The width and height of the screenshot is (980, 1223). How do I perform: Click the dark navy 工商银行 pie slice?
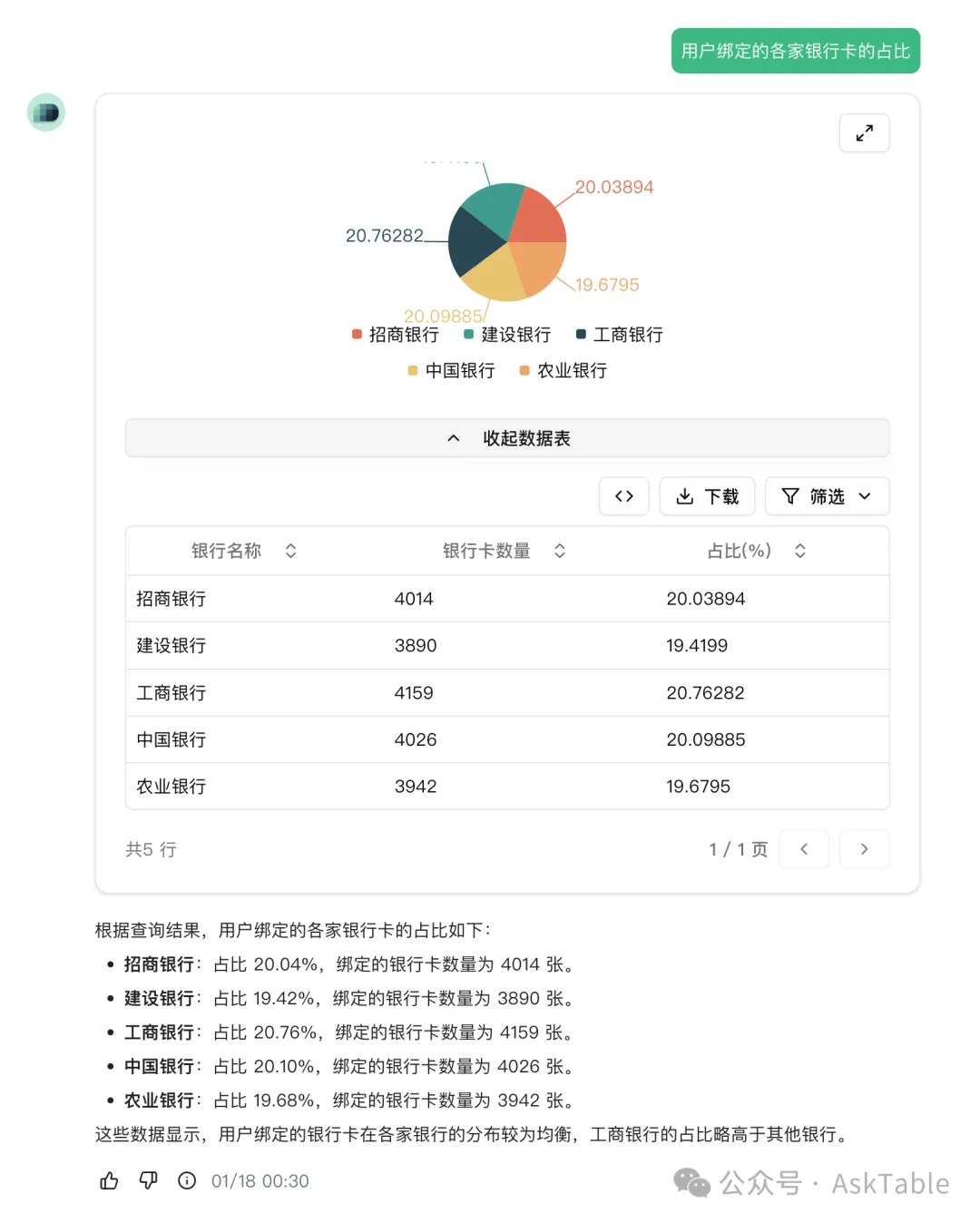pos(473,242)
